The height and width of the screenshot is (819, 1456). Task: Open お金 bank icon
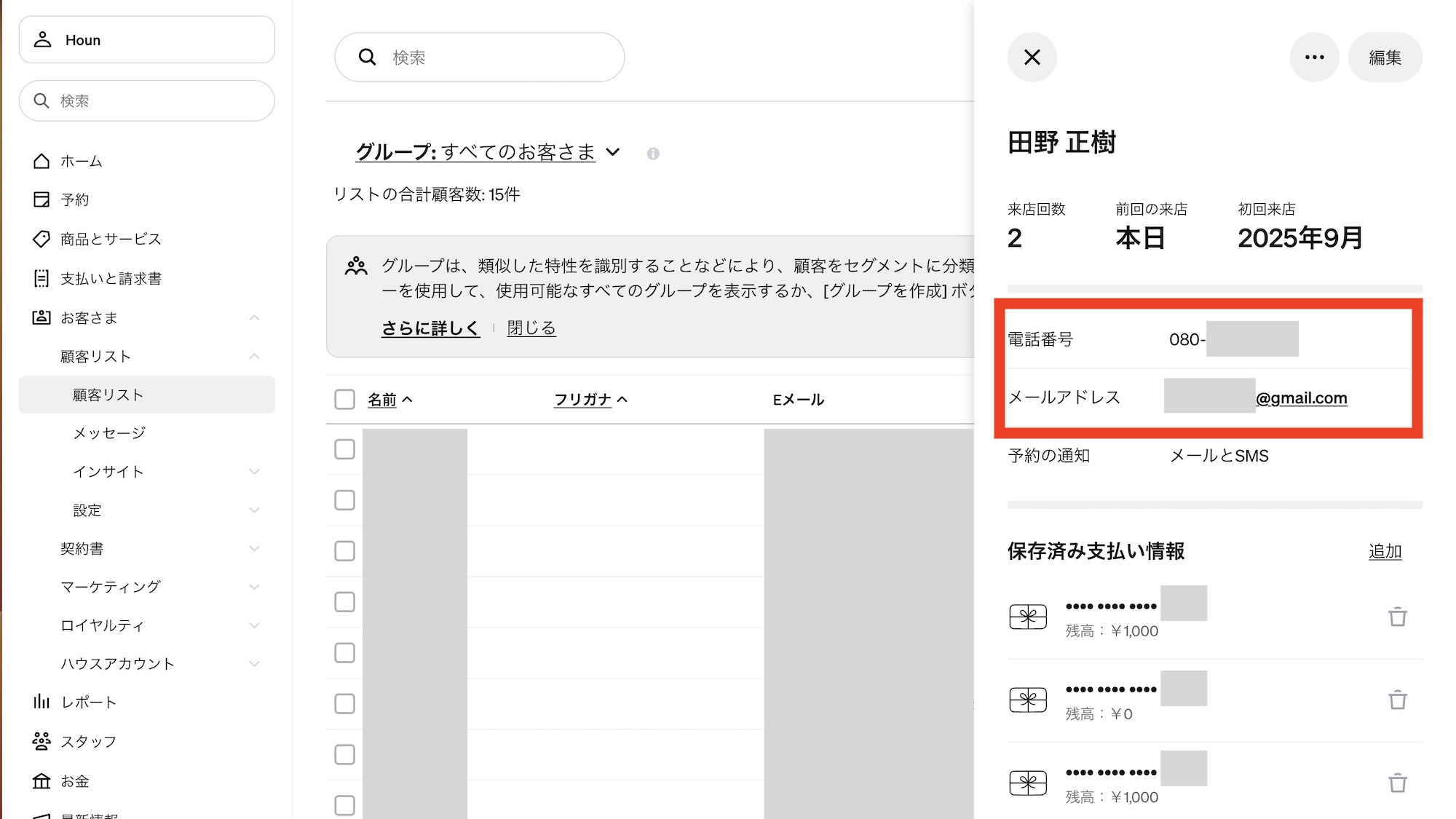[41, 781]
